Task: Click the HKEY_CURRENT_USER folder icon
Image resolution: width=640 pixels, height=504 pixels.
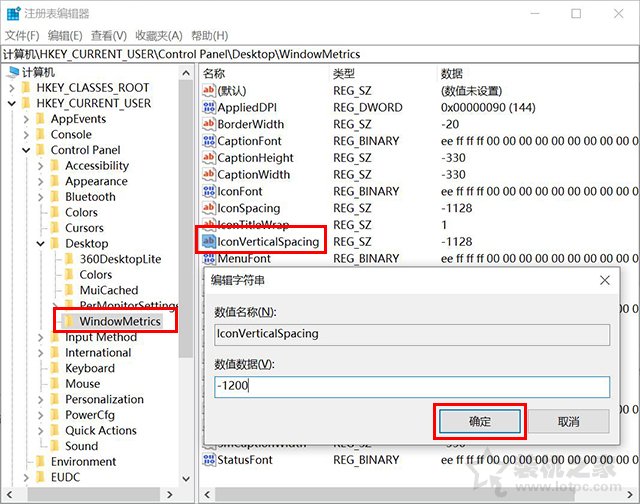Action: 26,103
